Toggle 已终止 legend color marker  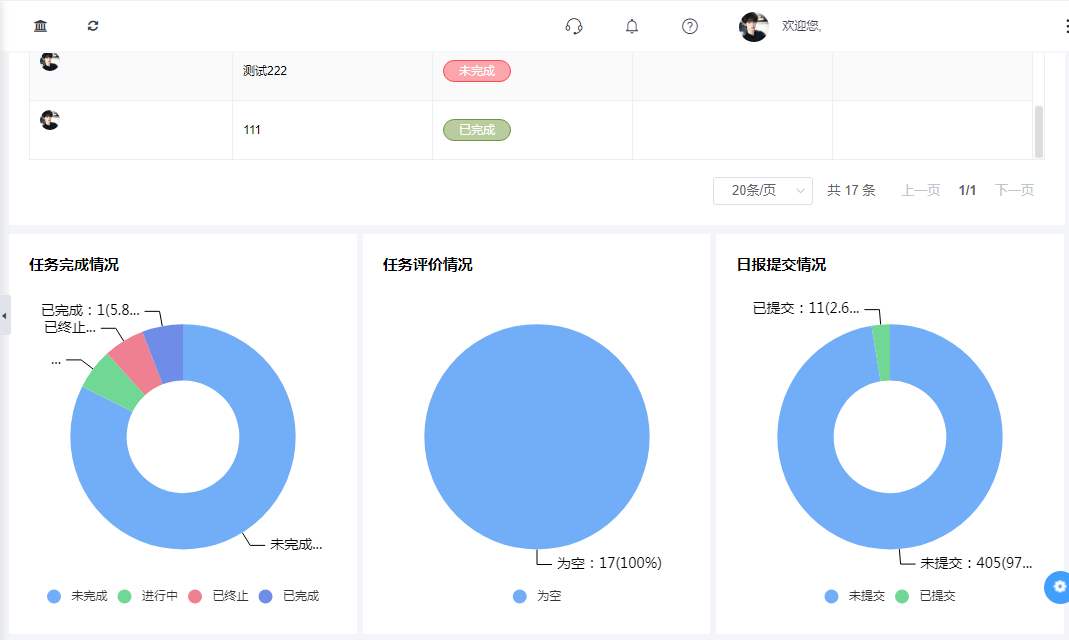[x=195, y=596]
